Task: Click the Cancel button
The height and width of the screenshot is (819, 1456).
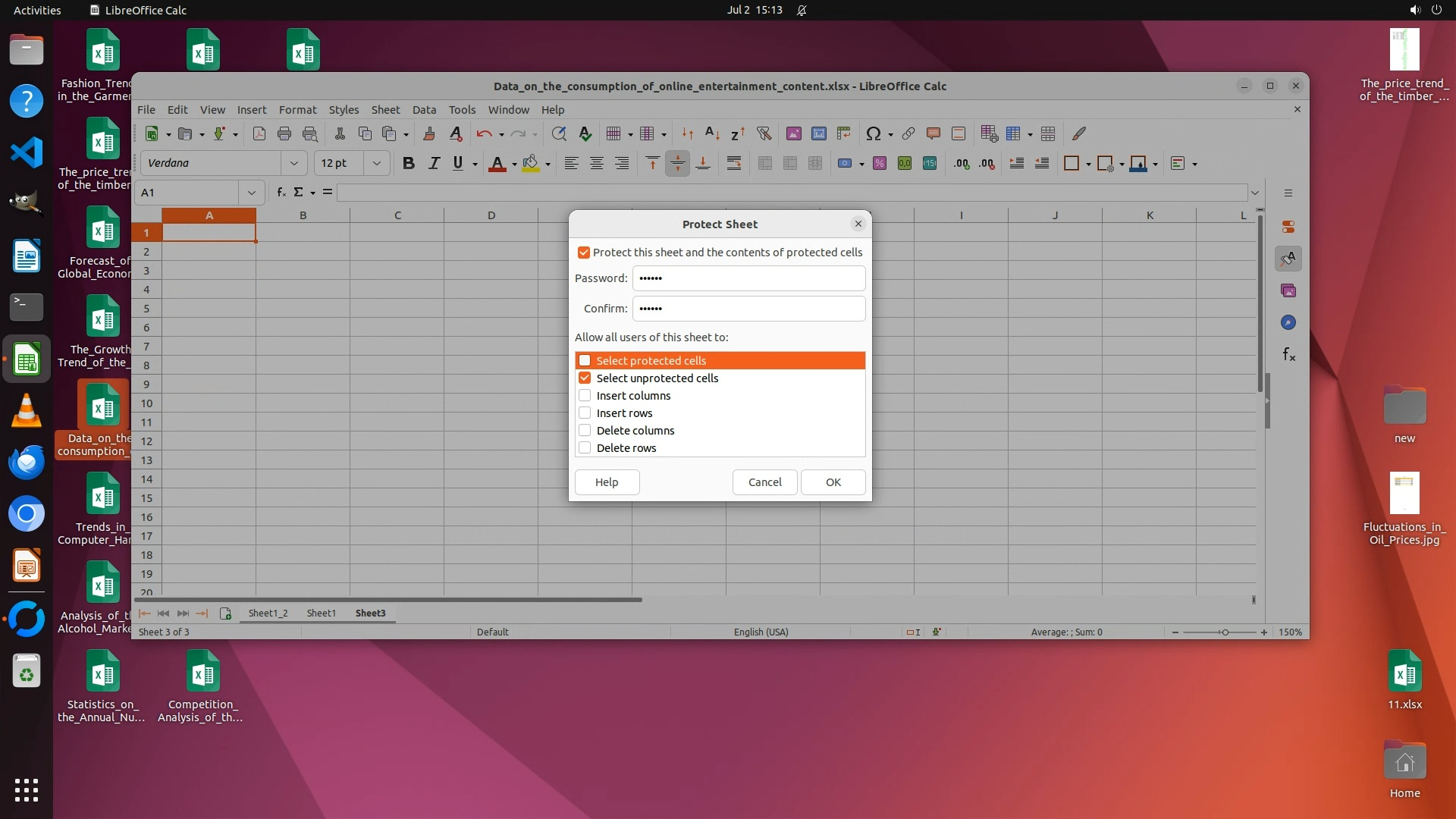Action: [x=764, y=482]
